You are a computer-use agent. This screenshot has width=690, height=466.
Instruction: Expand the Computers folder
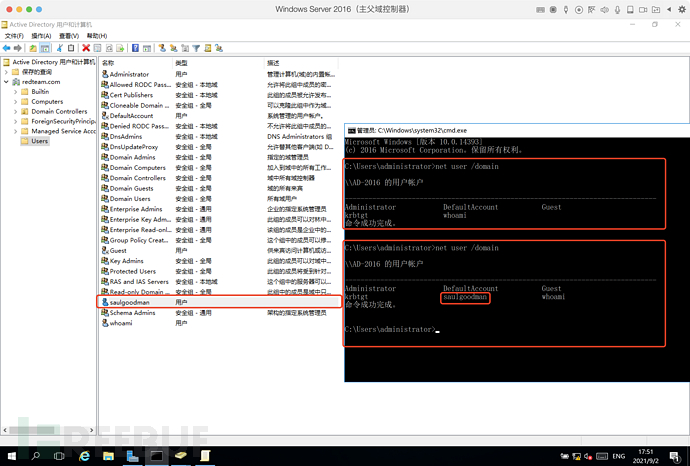(x=15, y=102)
